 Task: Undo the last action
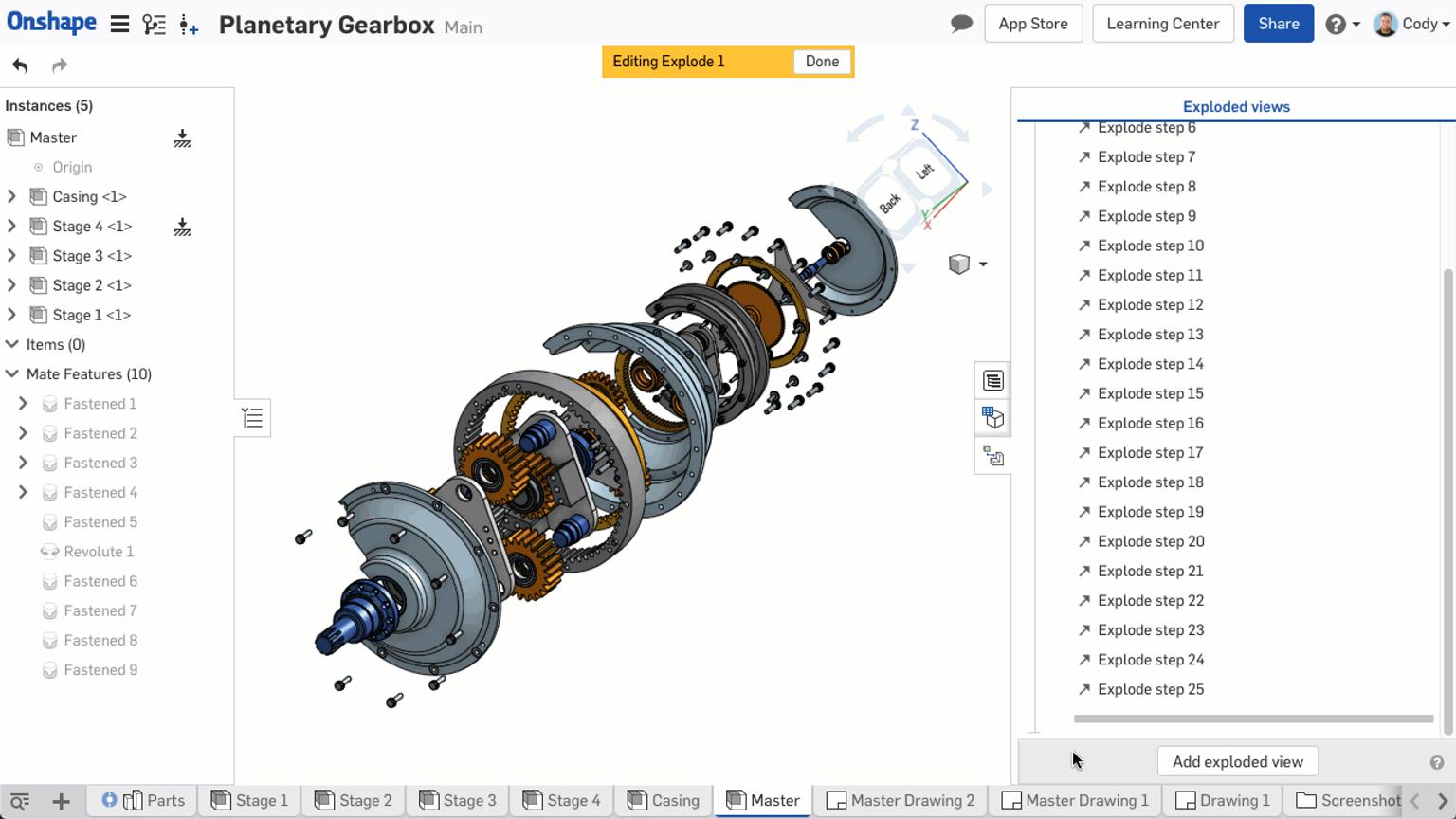point(19,64)
